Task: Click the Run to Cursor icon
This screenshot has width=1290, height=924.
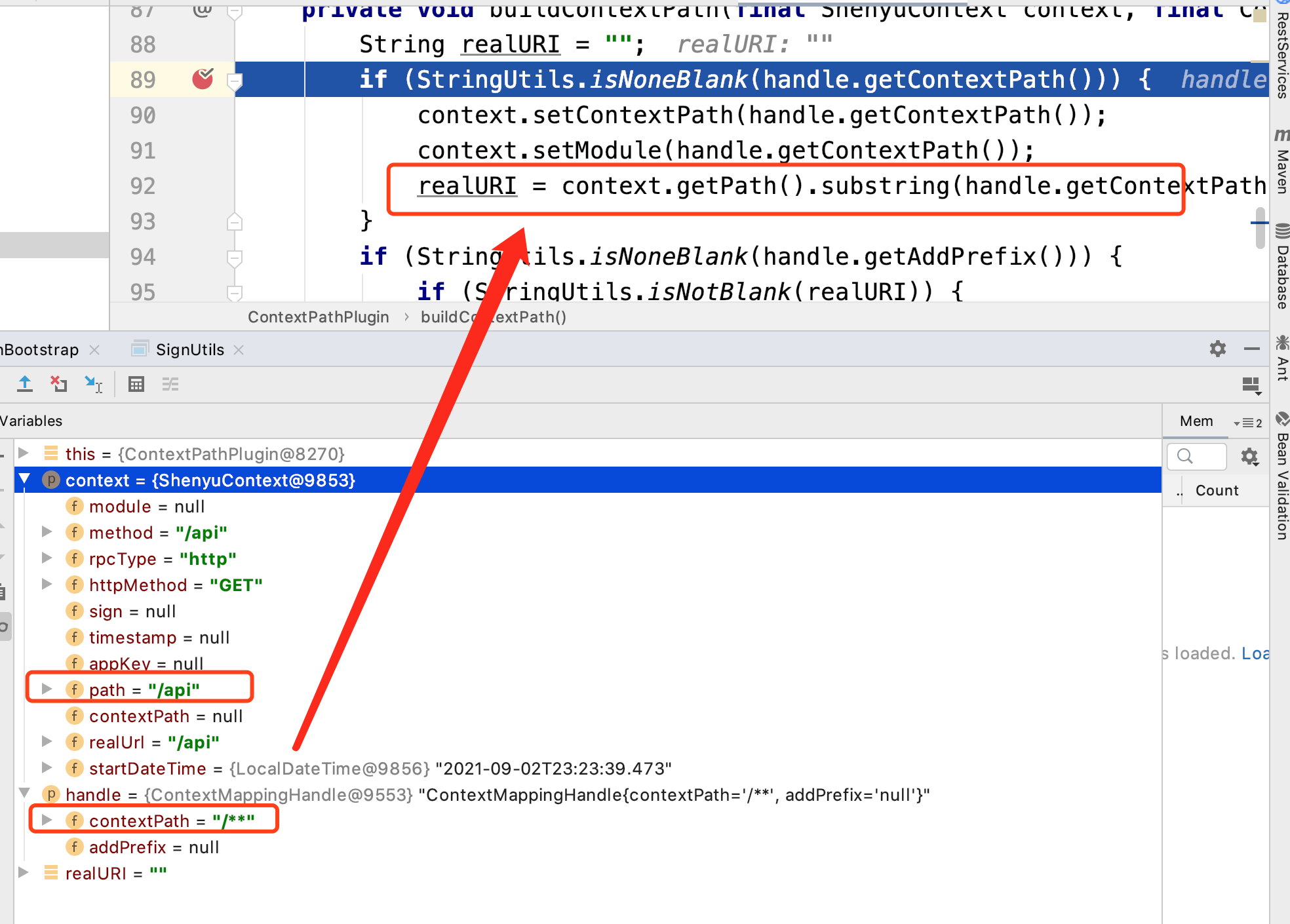Action: click(94, 384)
